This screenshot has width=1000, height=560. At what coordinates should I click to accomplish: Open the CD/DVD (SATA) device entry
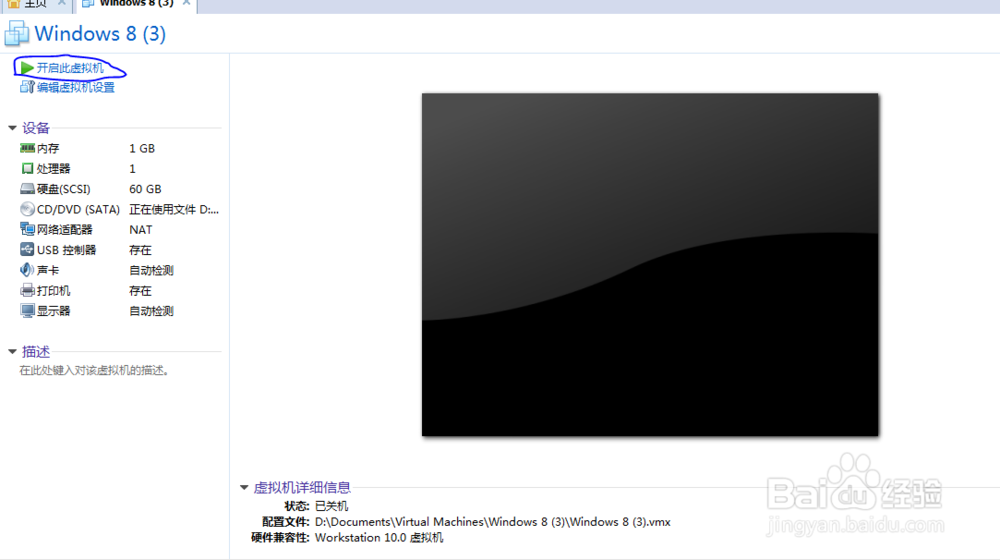click(x=78, y=209)
